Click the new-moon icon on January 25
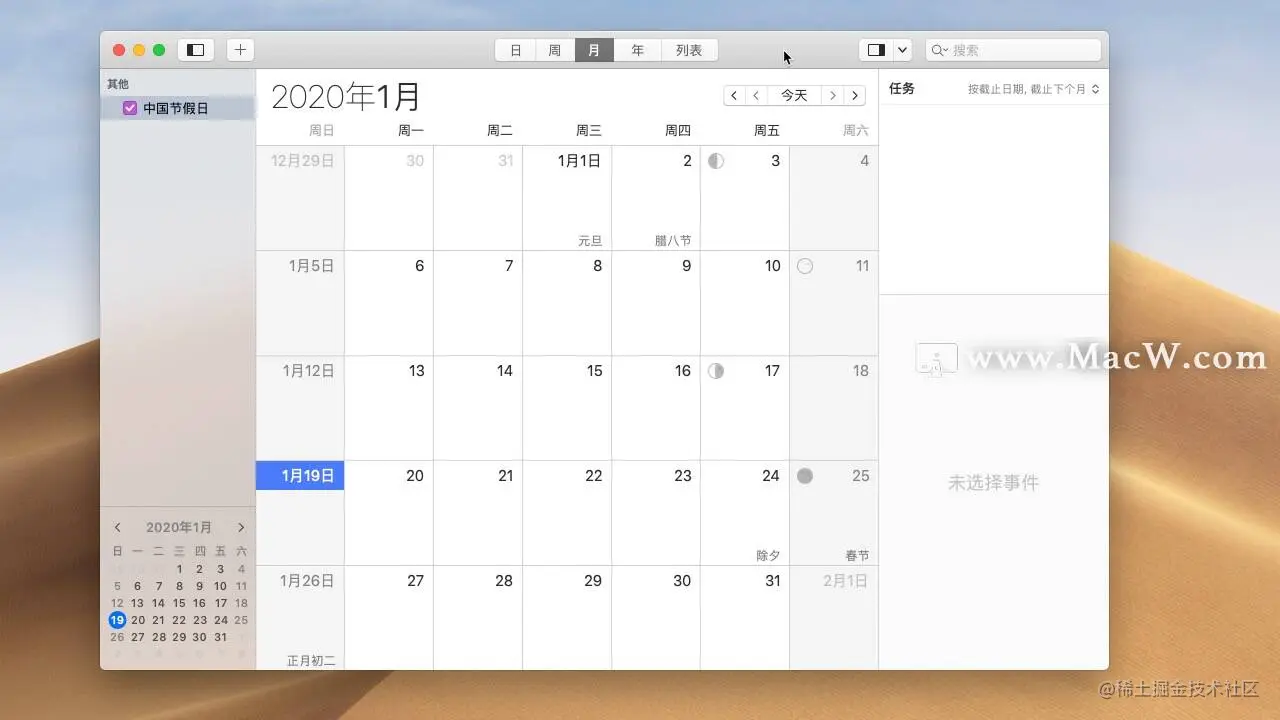 [805, 476]
